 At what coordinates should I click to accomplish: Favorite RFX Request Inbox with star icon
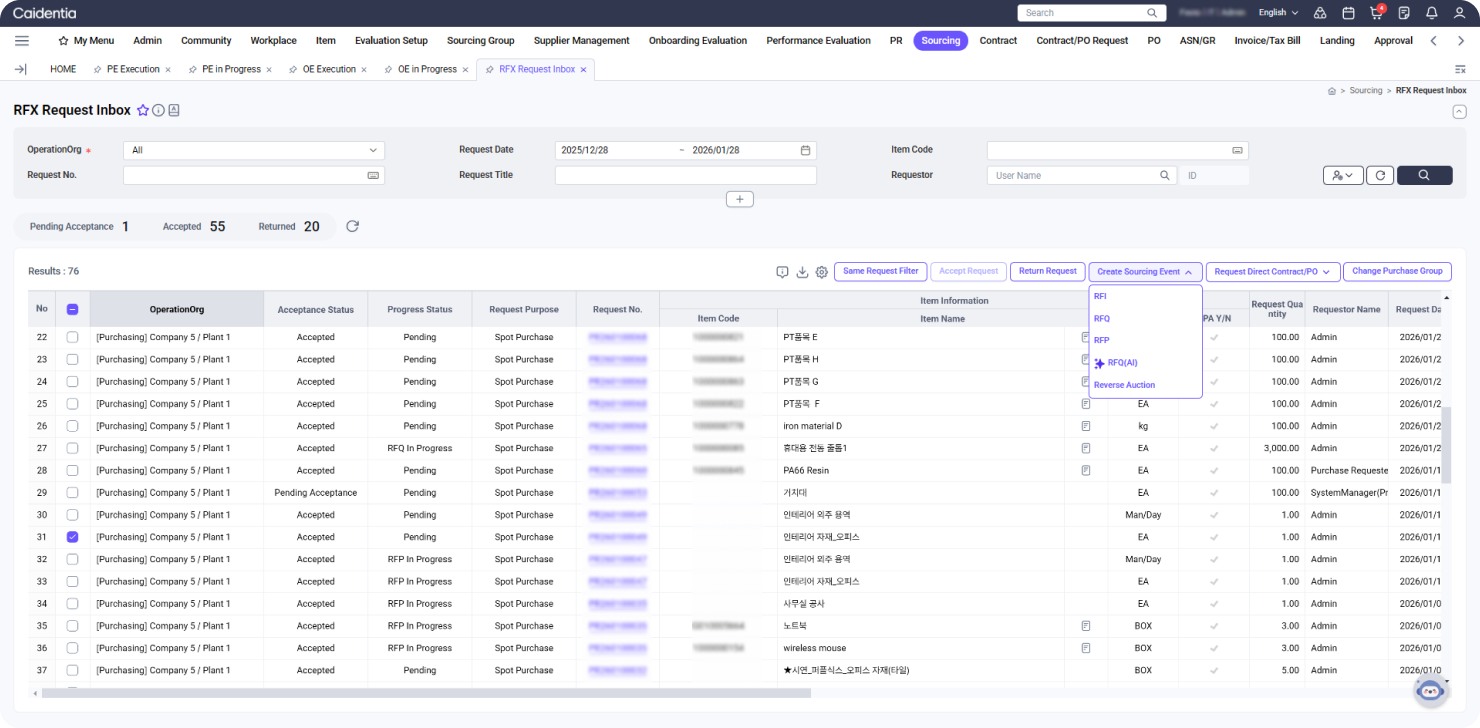coord(143,110)
